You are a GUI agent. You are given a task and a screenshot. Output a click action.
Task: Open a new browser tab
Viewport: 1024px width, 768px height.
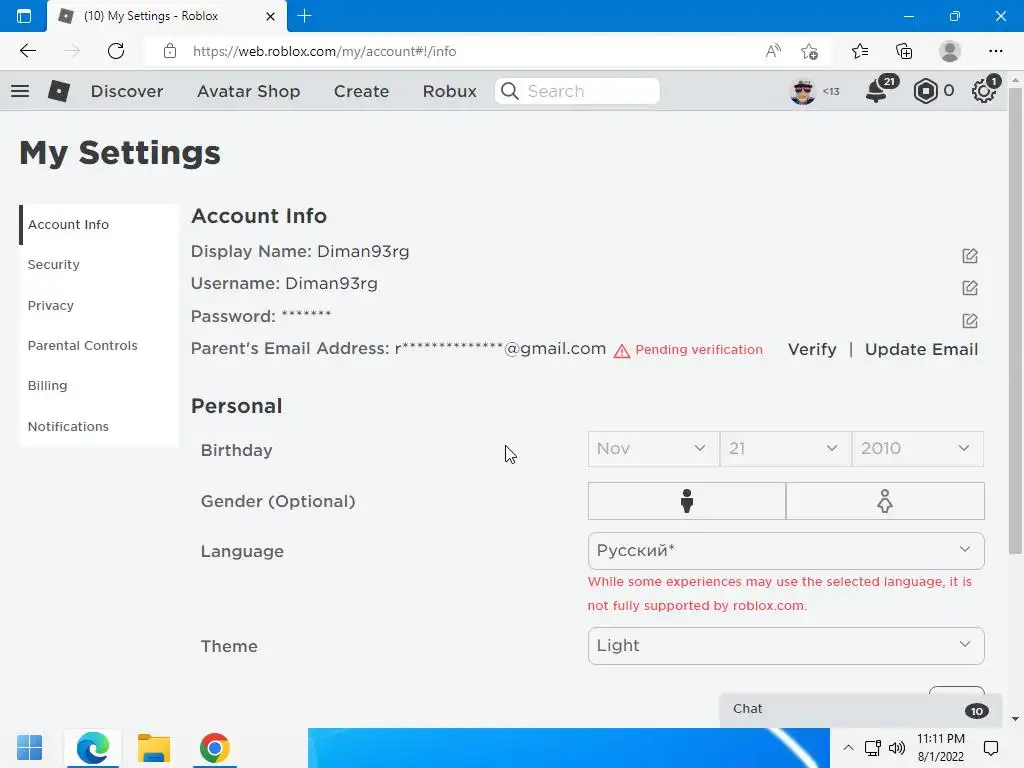(304, 16)
